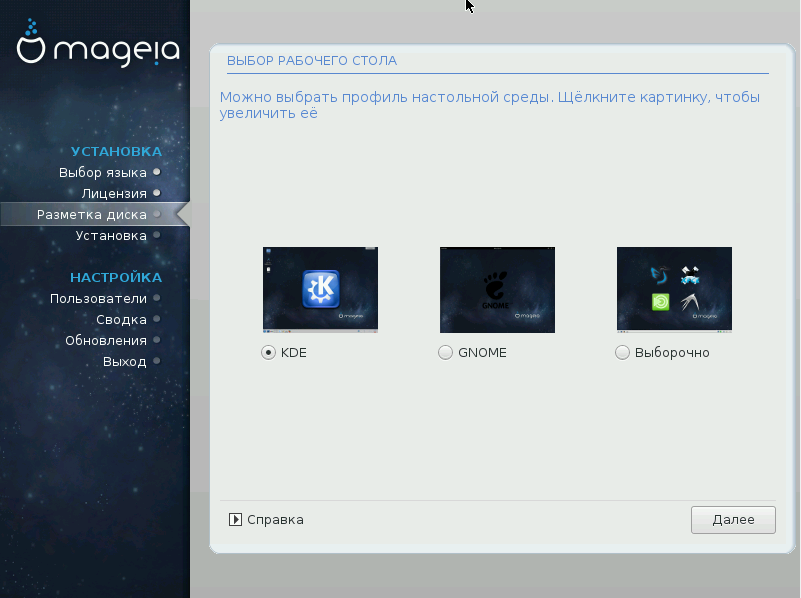Screen dimensions: 801x598
Task: Click the Выход step in sidebar
Action: pos(124,361)
